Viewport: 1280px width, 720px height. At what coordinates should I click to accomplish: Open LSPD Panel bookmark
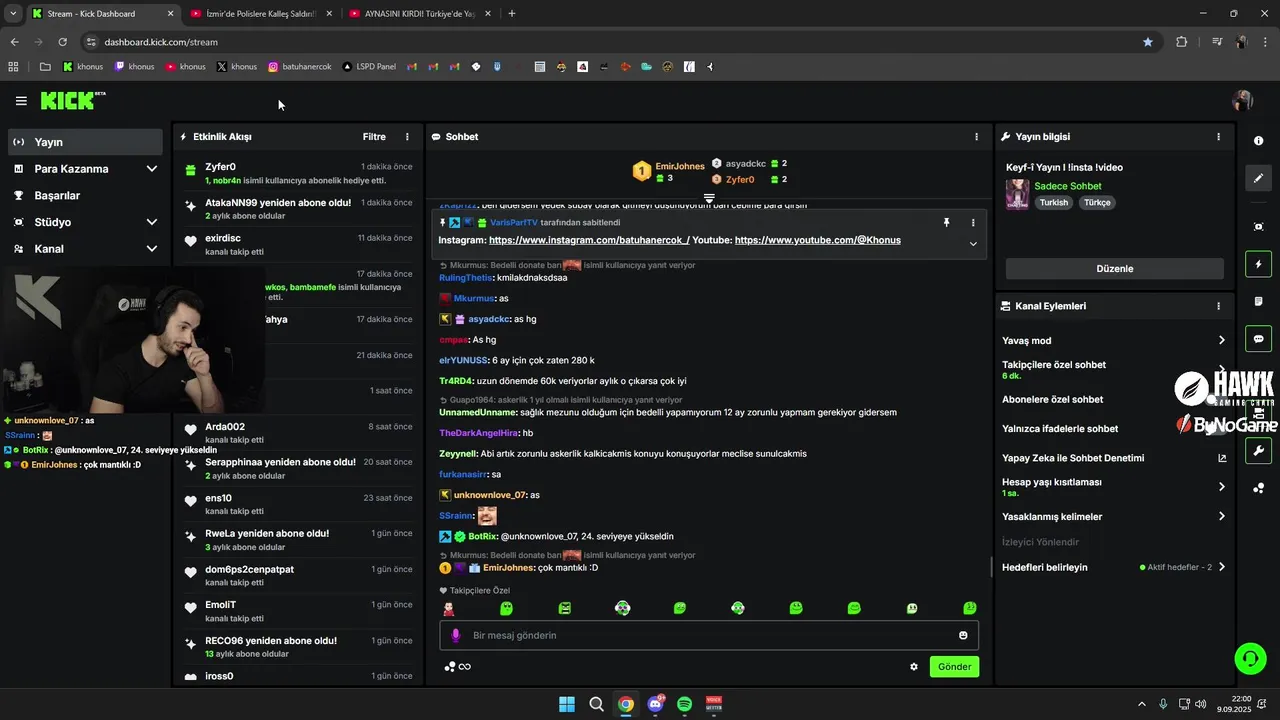[x=369, y=67]
